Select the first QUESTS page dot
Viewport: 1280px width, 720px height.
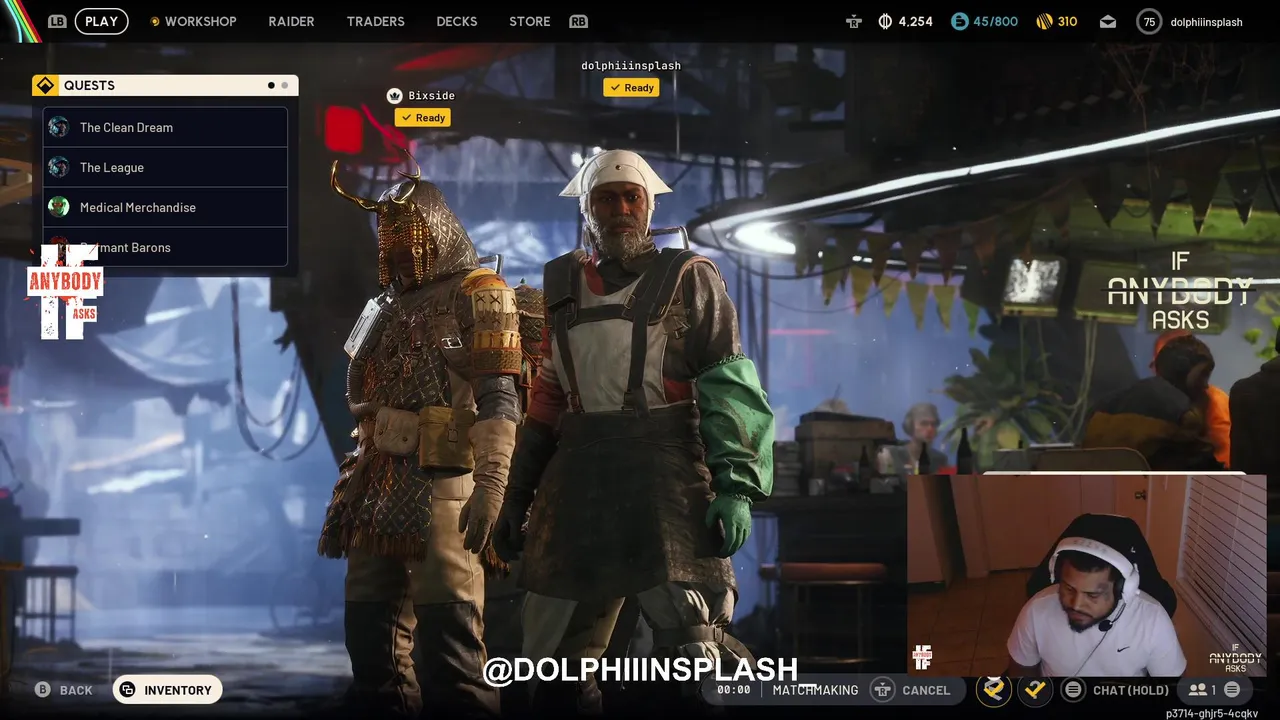[271, 85]
